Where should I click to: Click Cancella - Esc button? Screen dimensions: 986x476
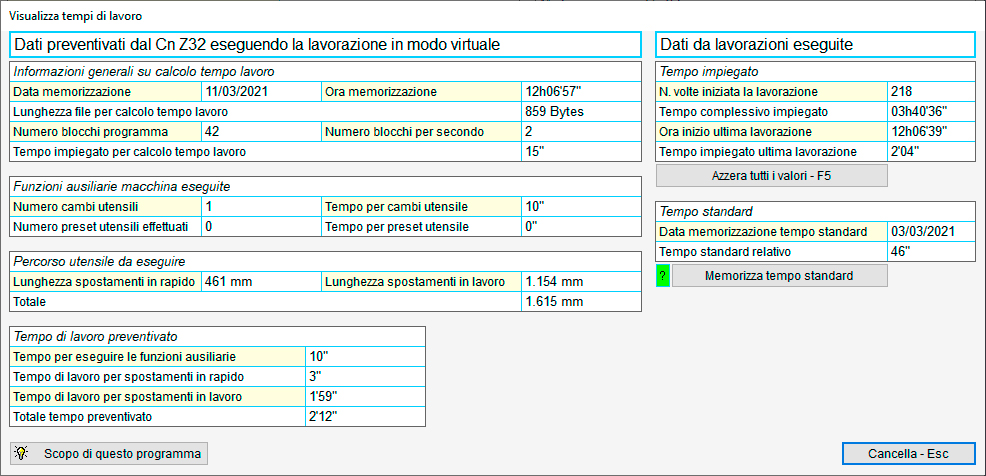click(x=908, y=453)
